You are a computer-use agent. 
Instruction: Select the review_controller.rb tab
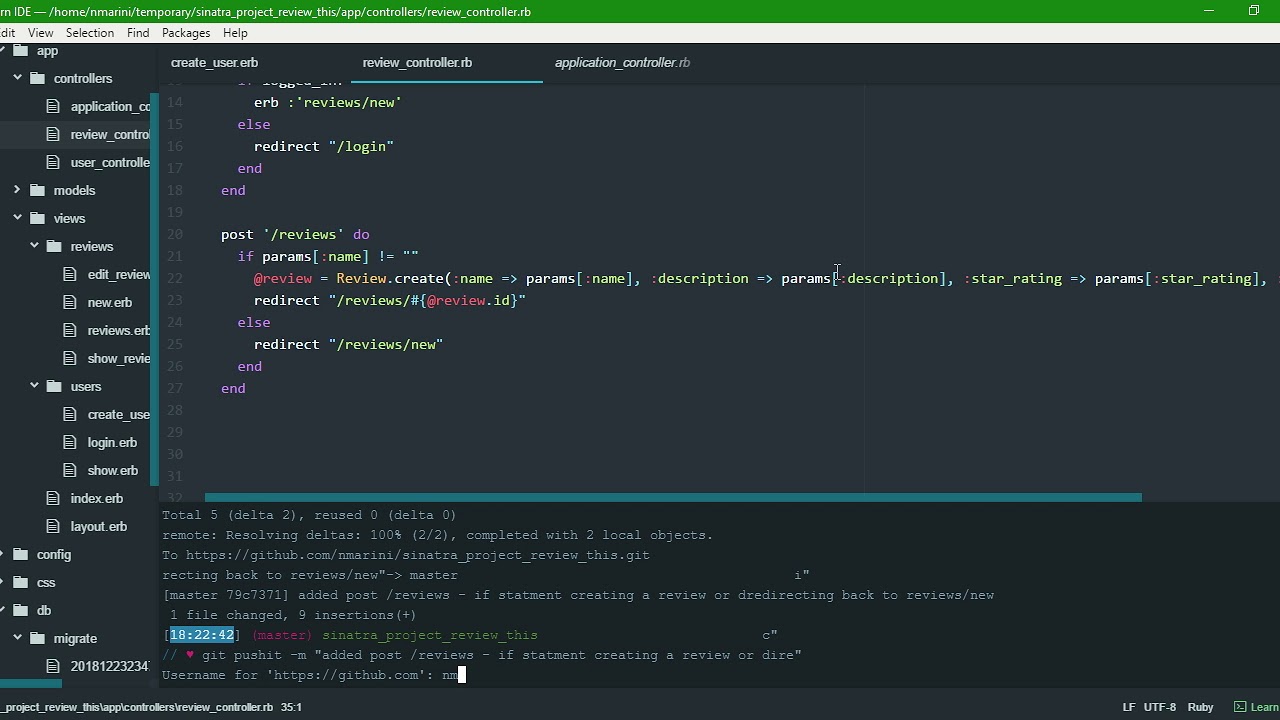[417, 62]
